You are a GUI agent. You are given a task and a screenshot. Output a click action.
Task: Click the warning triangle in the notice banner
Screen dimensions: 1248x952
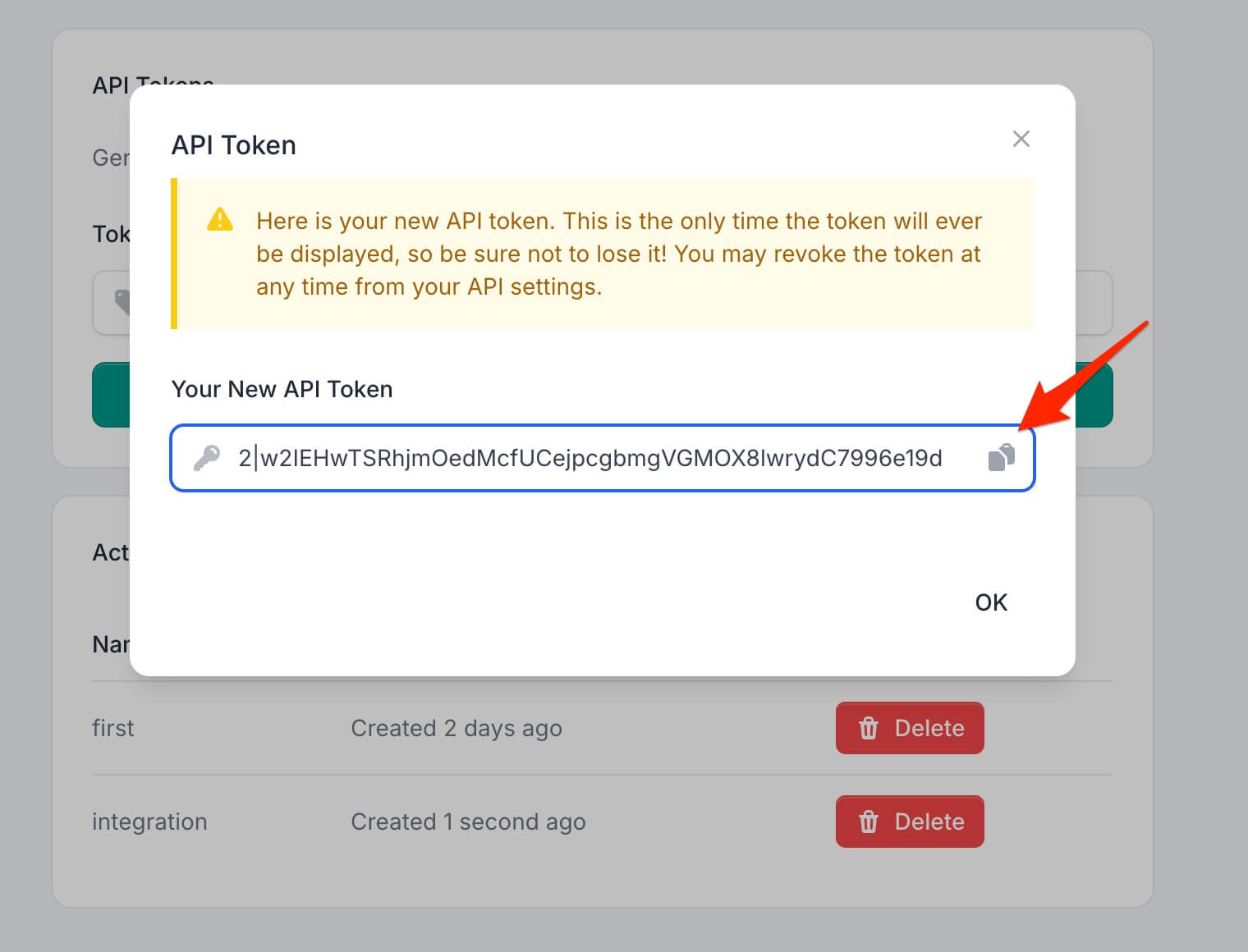pyautogui.click(x=219, y=219)
